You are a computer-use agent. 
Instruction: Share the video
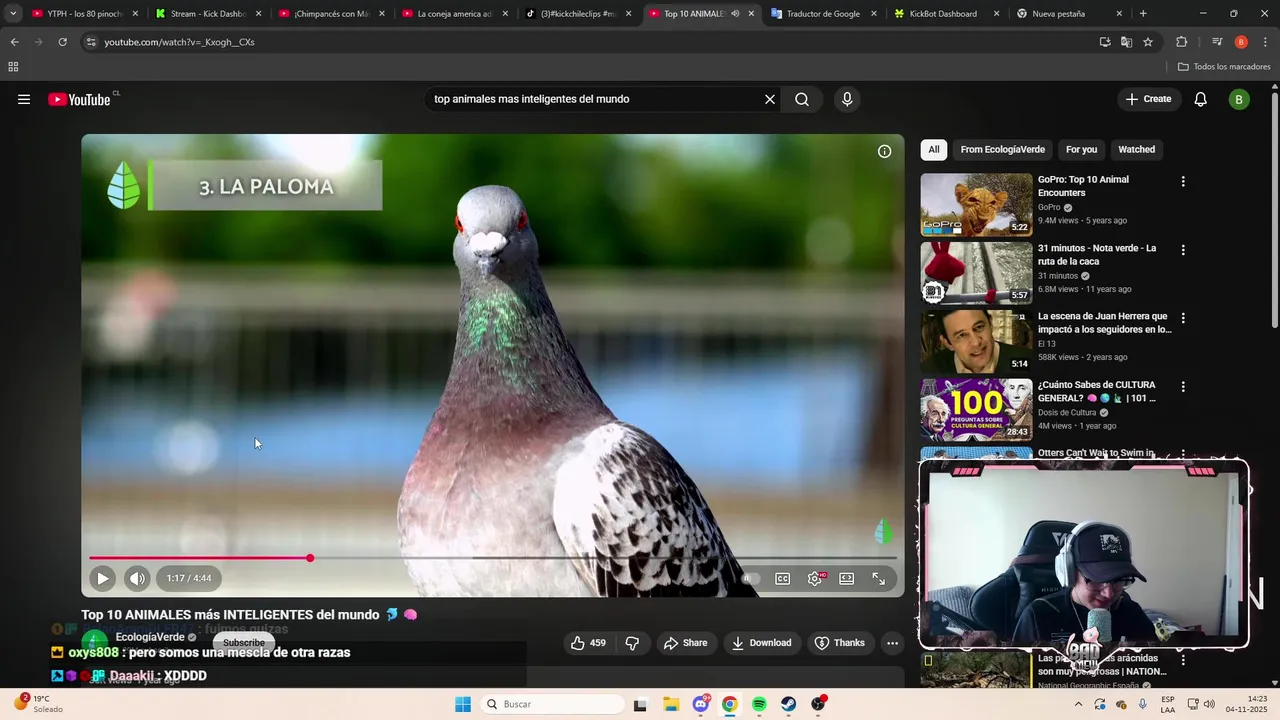(x=685, y=643)
